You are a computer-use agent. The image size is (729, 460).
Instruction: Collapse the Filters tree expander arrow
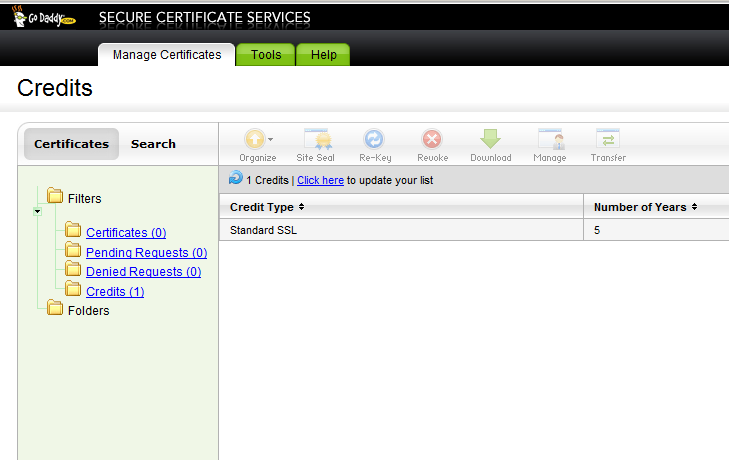click(37, 211)
